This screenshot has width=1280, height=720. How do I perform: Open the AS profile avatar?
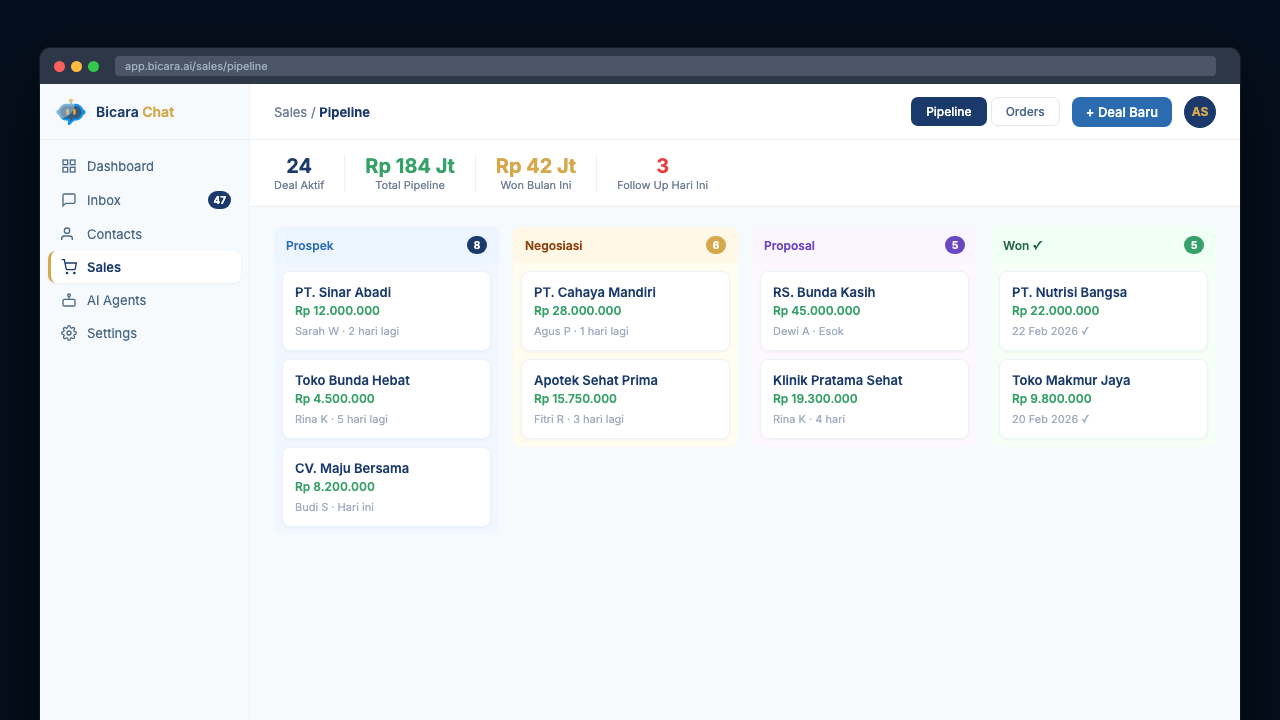coord(1199,112)
